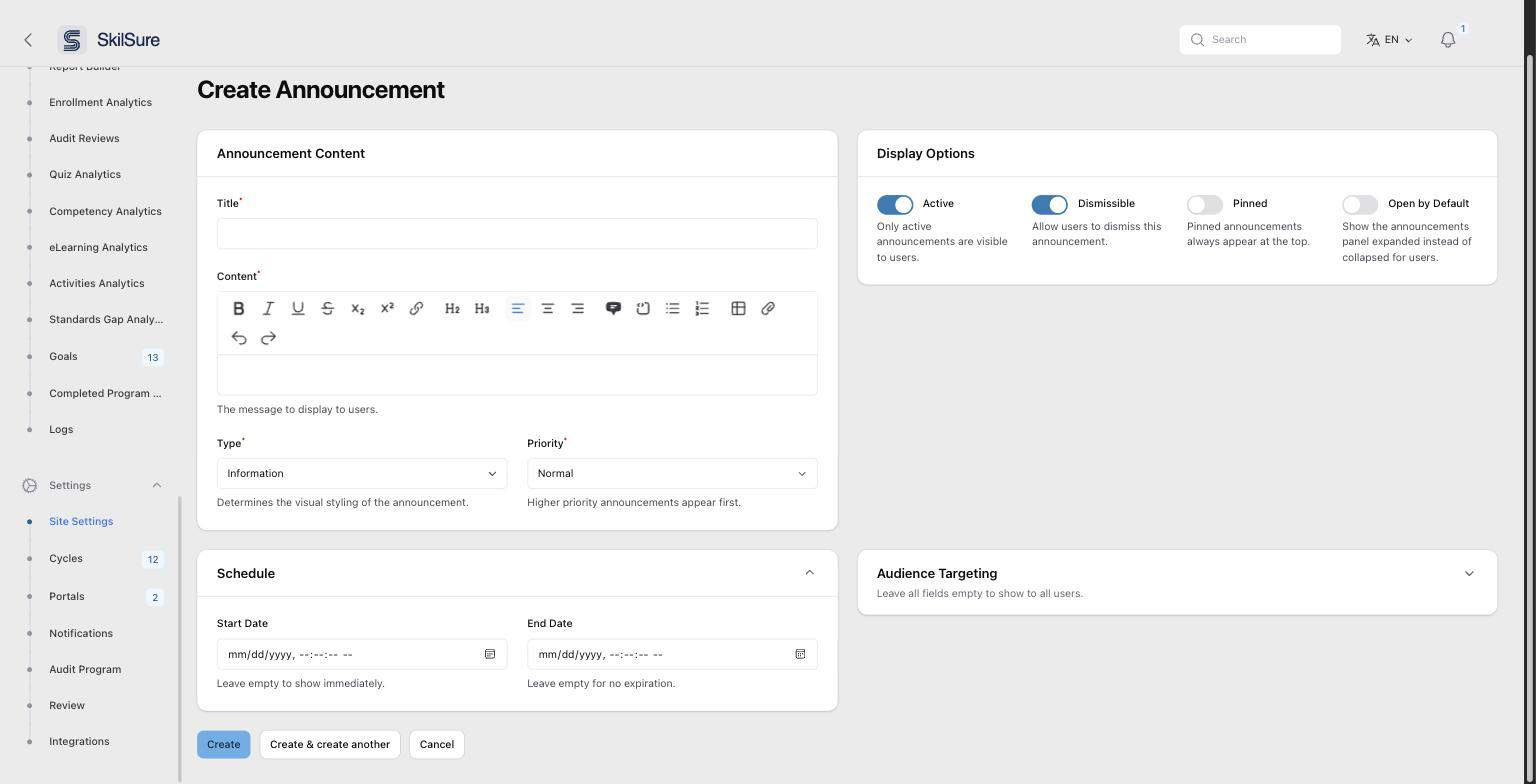Open the notifications bell

coord(1448,40)
